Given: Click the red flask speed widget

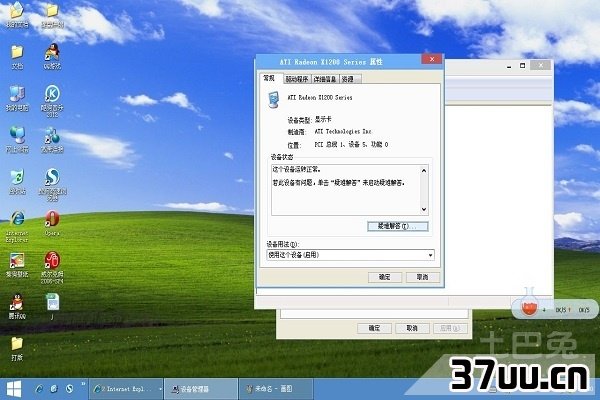Looking at the screenshot, I should click(x=529, y=306).
